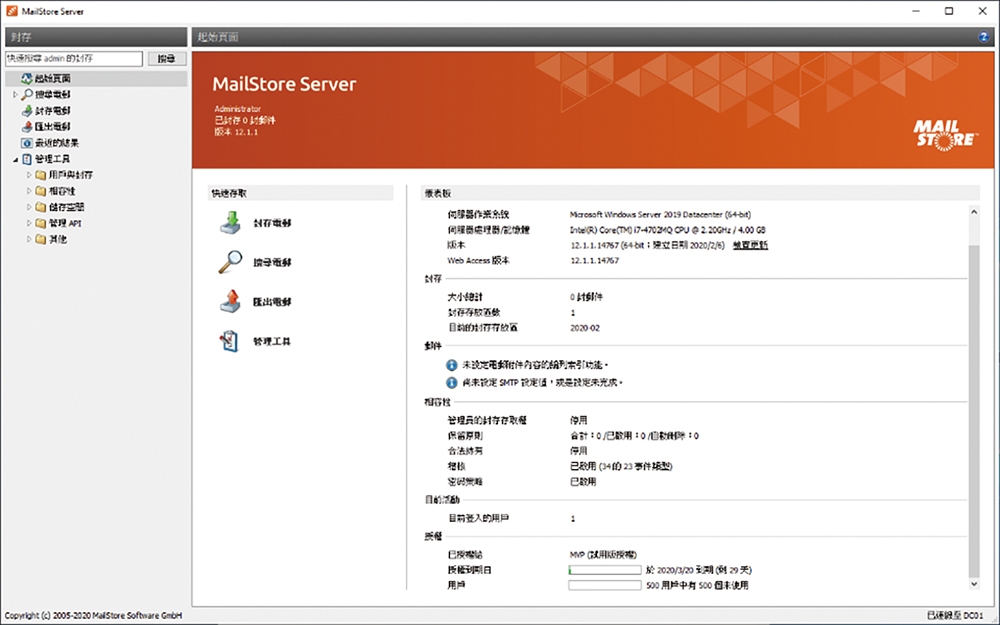Viewport: 1000px width, 625px height.
Task: Click the attachment indexing not configured notice
Action: [535, 365]
